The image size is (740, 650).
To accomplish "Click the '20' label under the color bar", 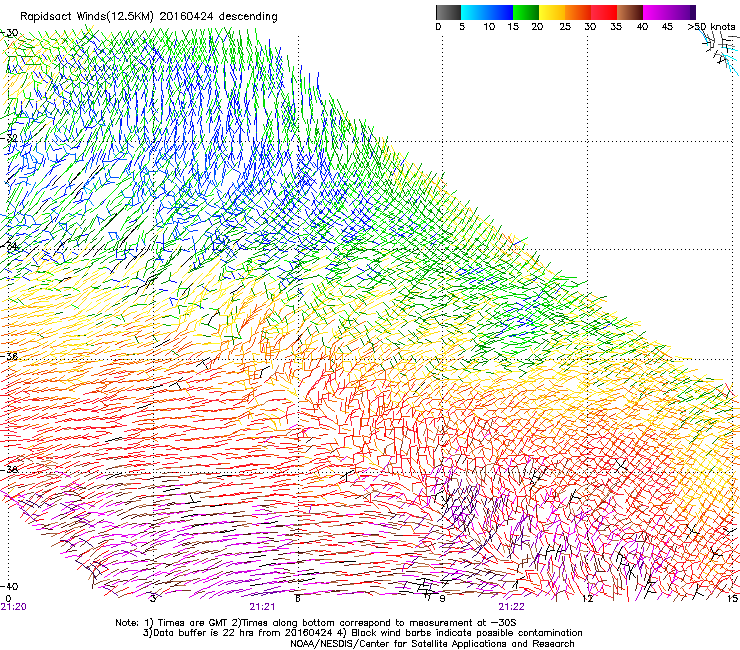I will point(537,27).
